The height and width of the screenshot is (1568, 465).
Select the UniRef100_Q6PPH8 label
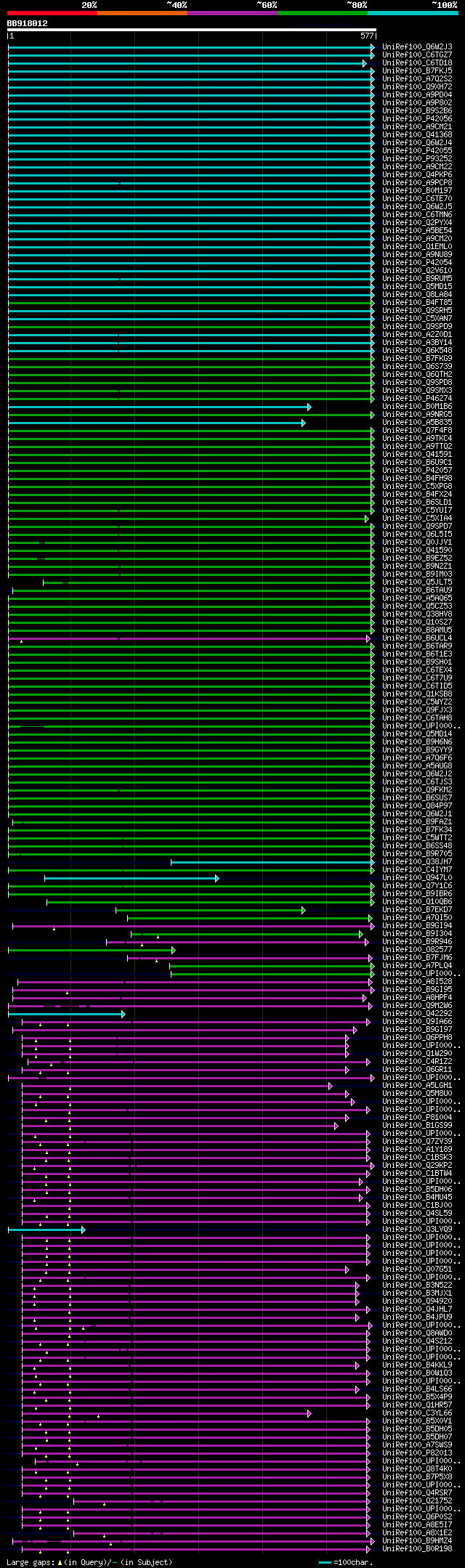click(x=417, y=1037)
